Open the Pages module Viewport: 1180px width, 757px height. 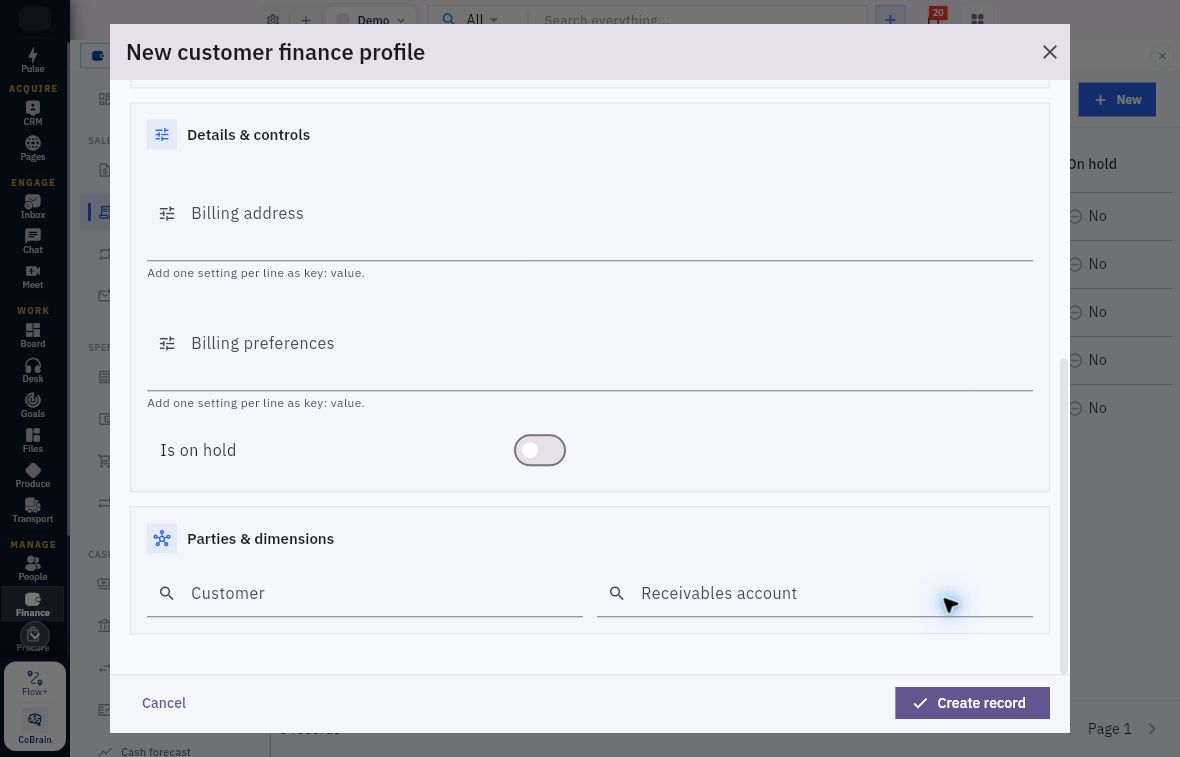[x=32, y=148]
